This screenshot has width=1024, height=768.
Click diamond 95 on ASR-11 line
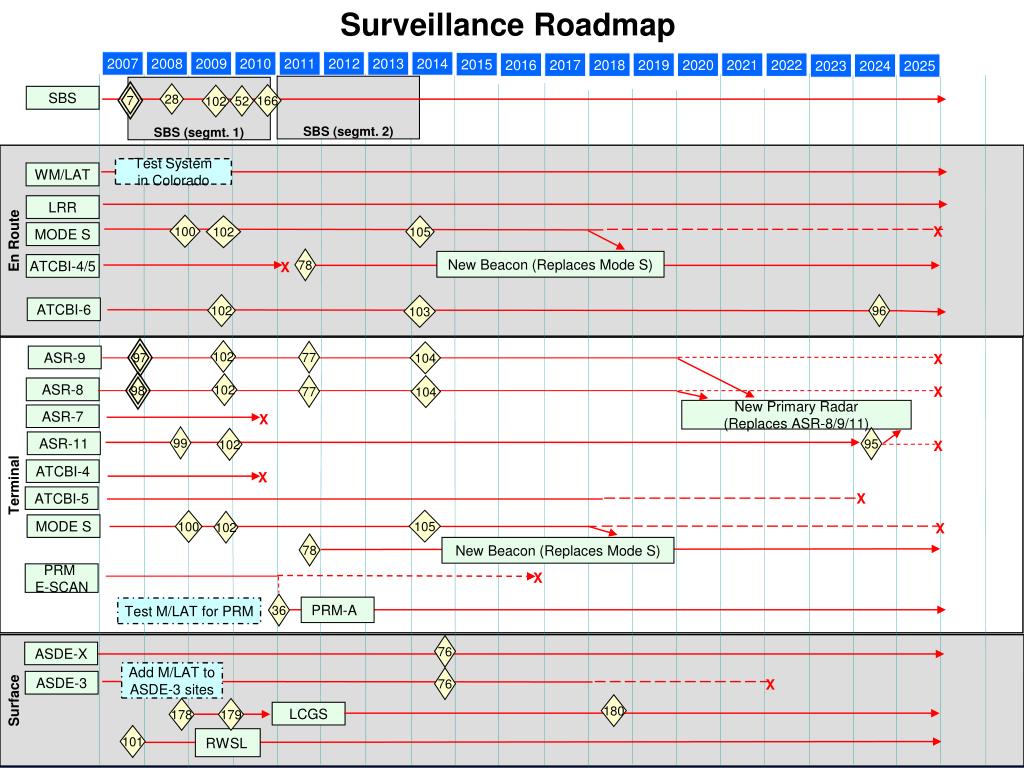coord(871,444)
